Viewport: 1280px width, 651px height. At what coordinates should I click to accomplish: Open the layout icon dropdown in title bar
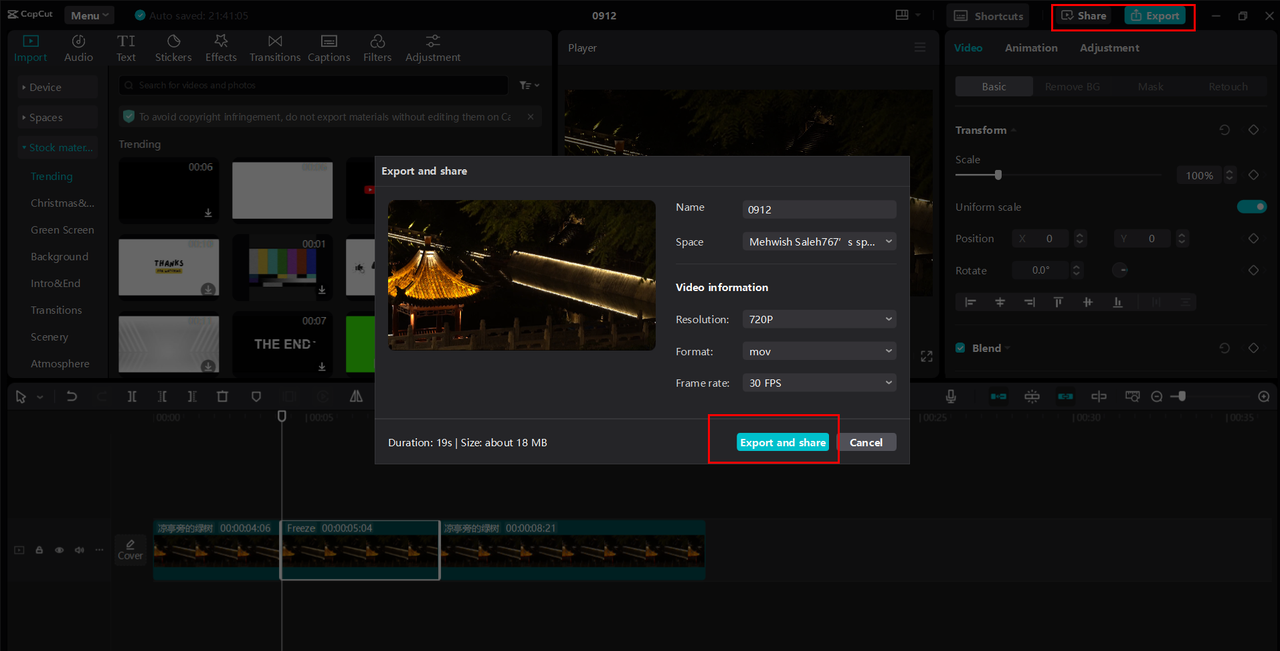tap(908, 16)
